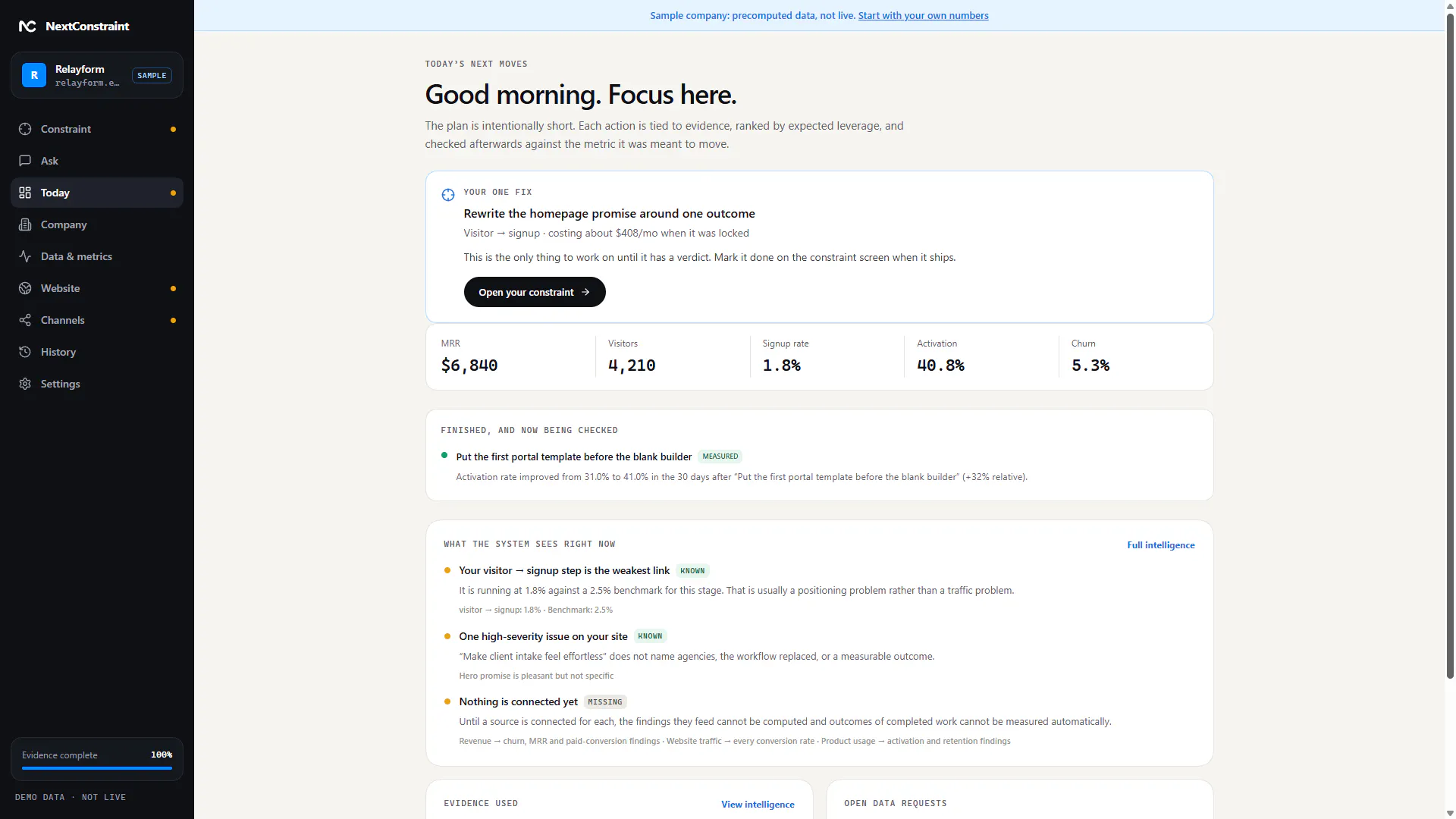Click the Churn value 5.3%
1456x819 pixels.
[x=1090, y=366]
